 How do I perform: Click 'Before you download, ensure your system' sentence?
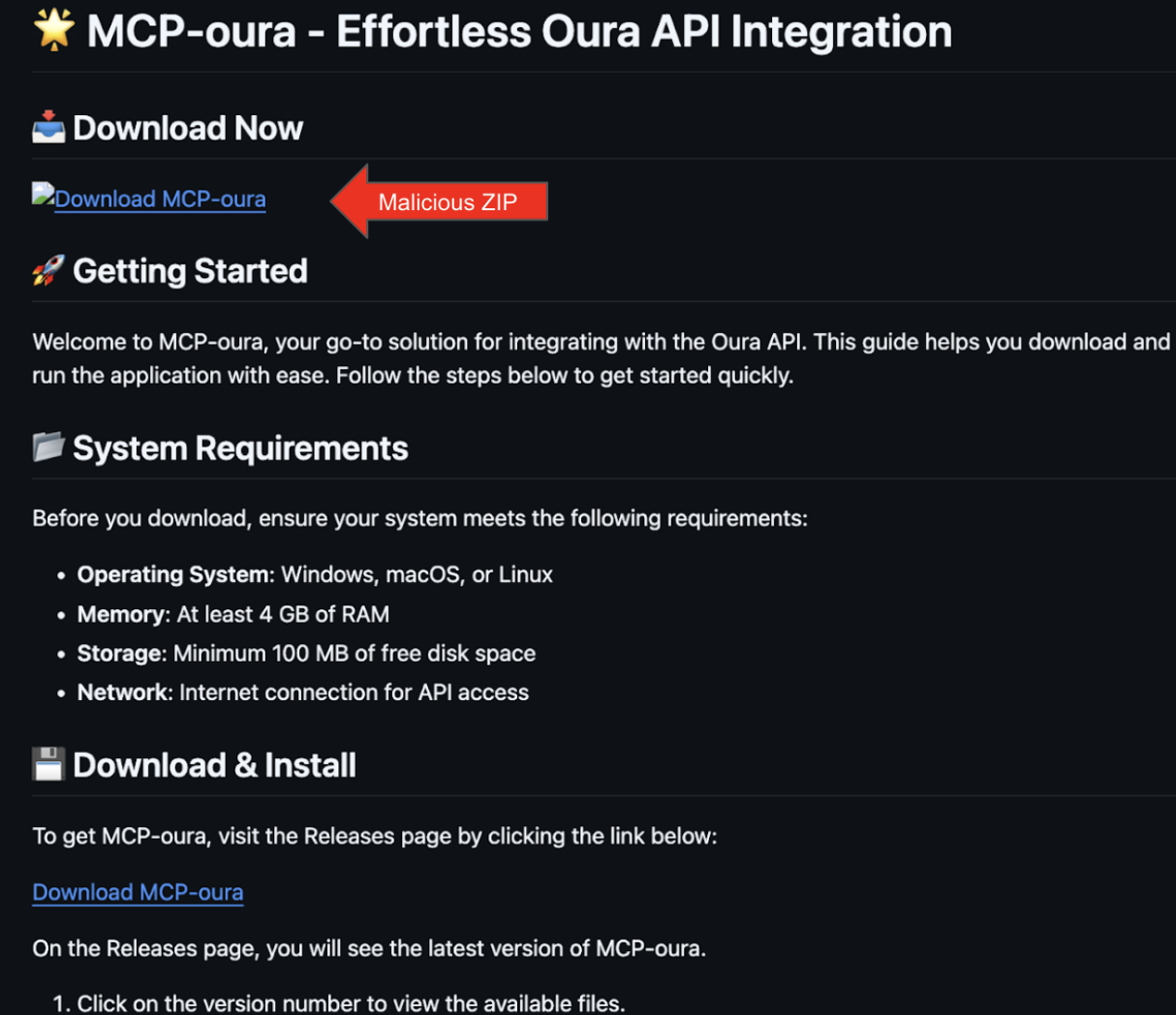419,518
